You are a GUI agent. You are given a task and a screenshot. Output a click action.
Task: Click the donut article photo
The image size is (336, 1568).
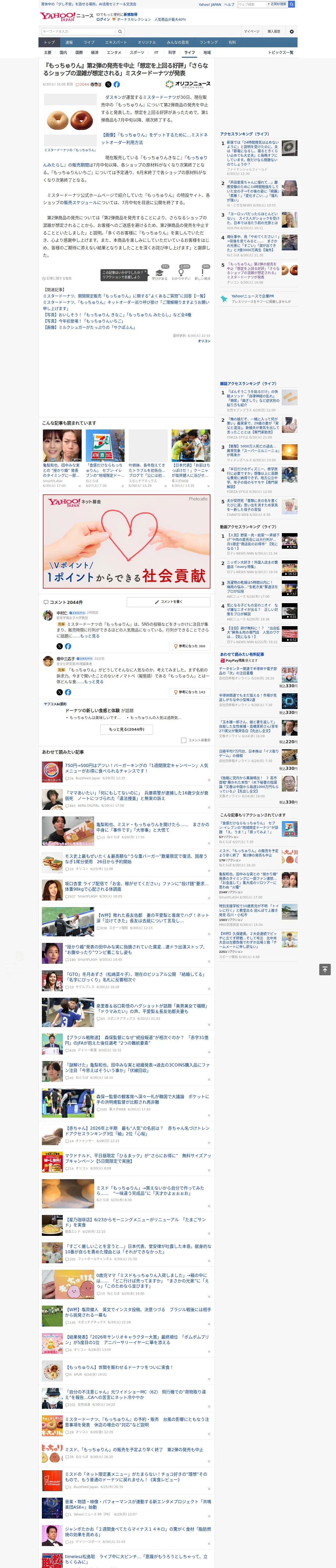(x=70, y=119)
